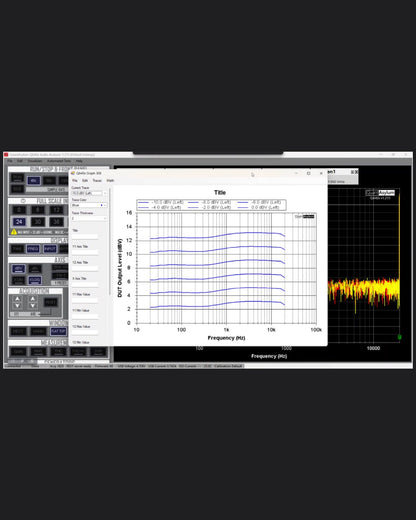Expand the Trace Color dropdown
Image resolution: width=416 pixels, height=520 pixels.
(89, 205)
